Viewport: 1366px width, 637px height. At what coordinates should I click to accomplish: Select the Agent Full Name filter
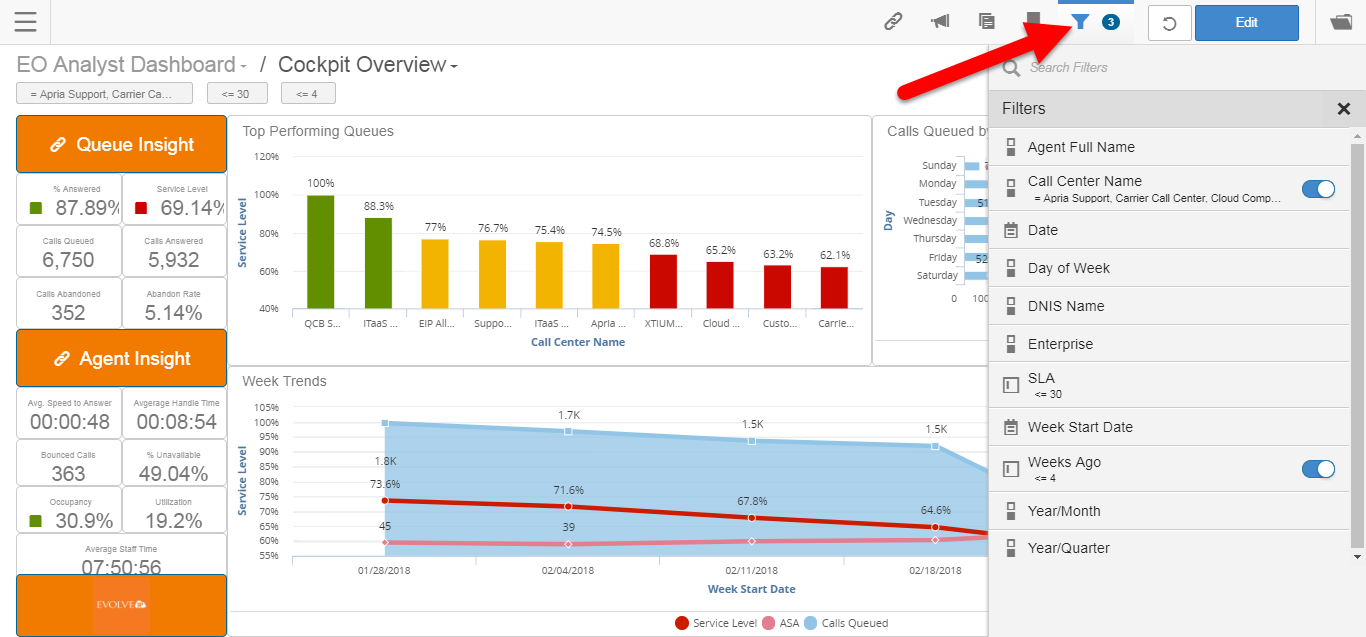(x=1081, y=147)
